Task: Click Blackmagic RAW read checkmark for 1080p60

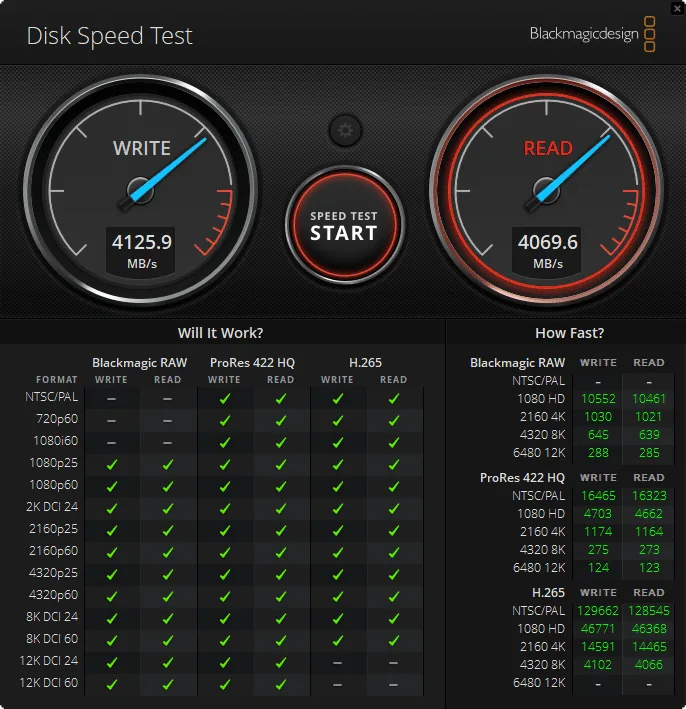Action: coord(168,487)
